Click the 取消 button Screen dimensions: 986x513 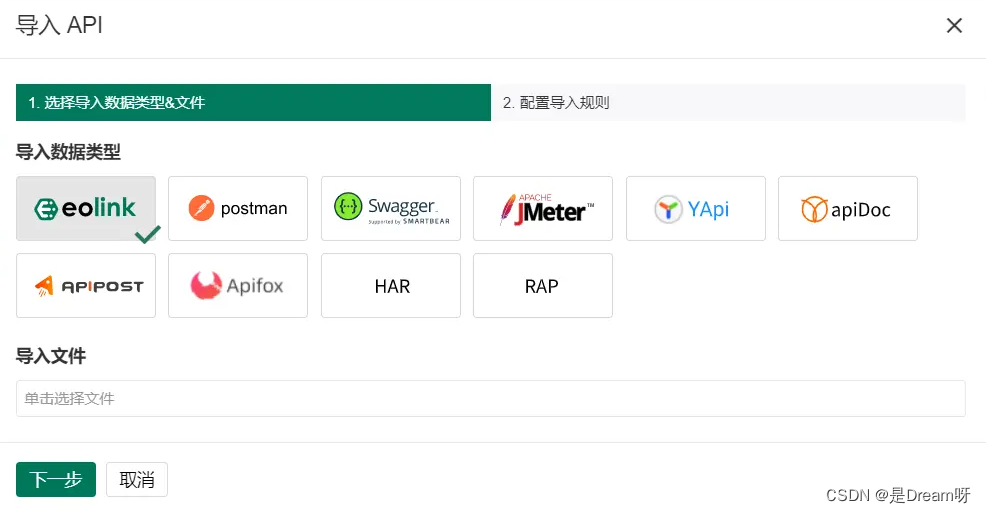[x=137, y=480]
